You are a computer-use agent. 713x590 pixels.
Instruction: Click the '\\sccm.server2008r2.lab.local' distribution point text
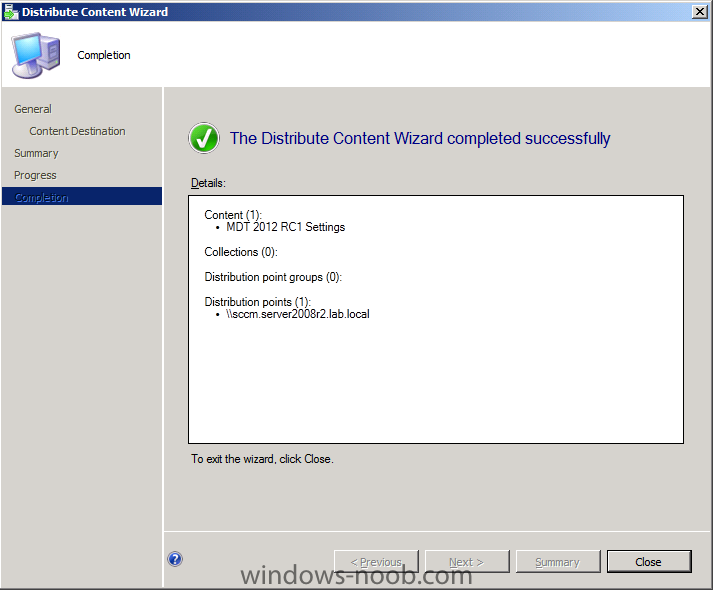point(298,314)
